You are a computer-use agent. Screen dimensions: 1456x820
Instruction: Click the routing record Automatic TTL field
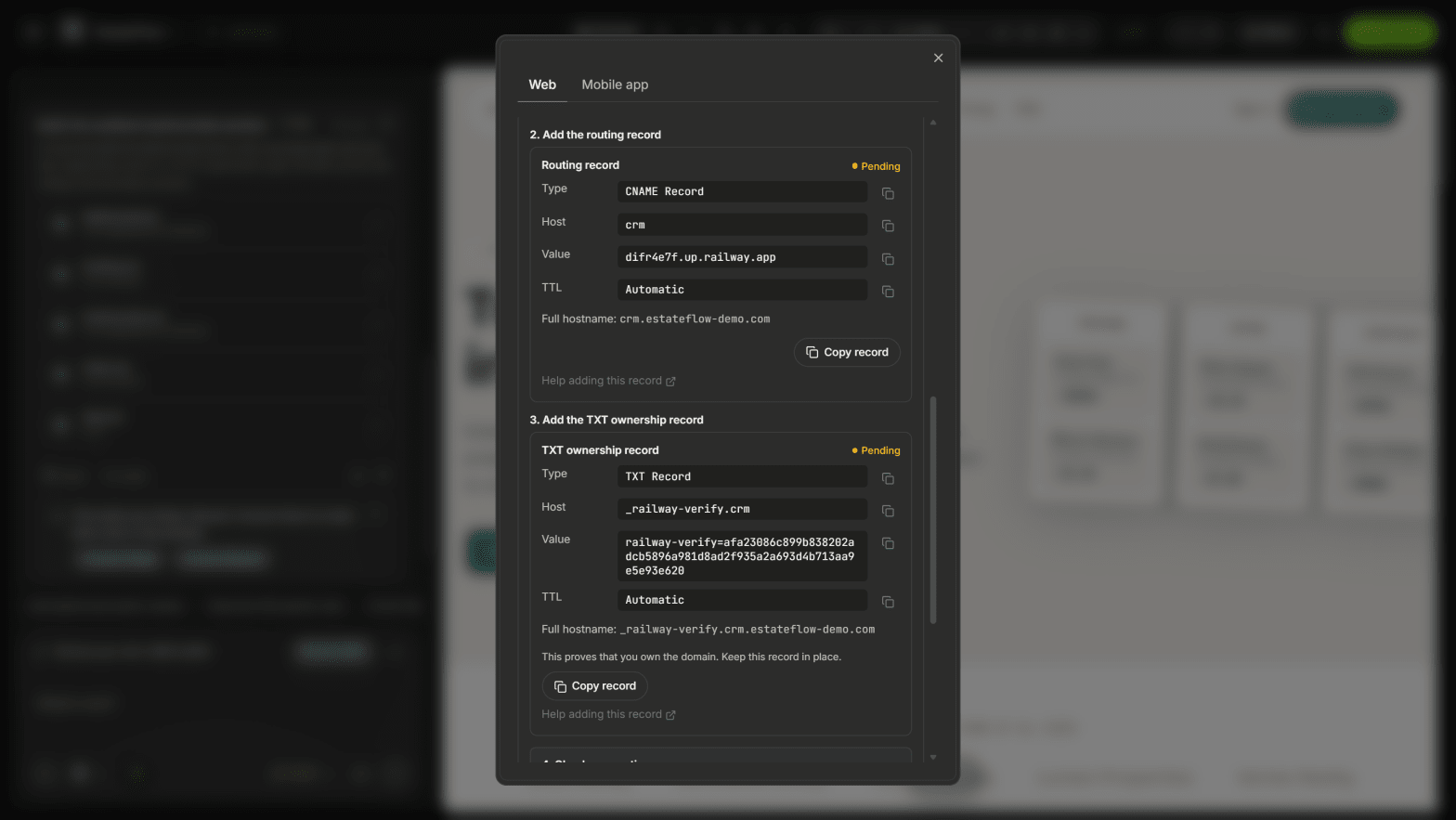(x=742, y=290)
